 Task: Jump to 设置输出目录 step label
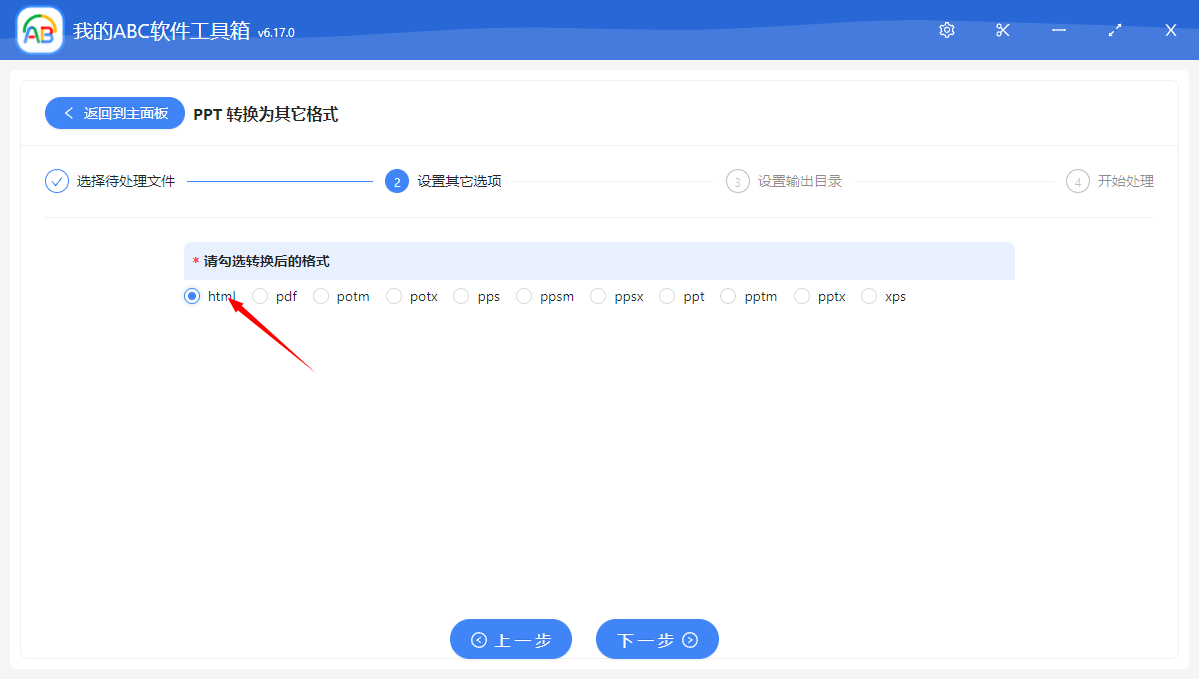800,181
